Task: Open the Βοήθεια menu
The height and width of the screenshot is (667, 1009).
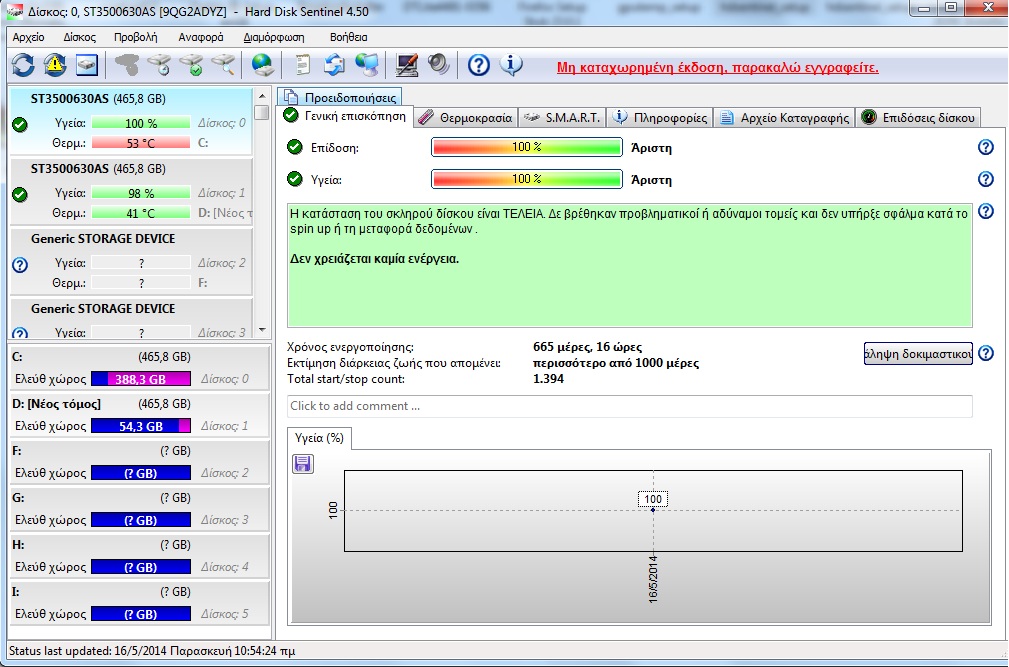Action: [x=348, y=37]
